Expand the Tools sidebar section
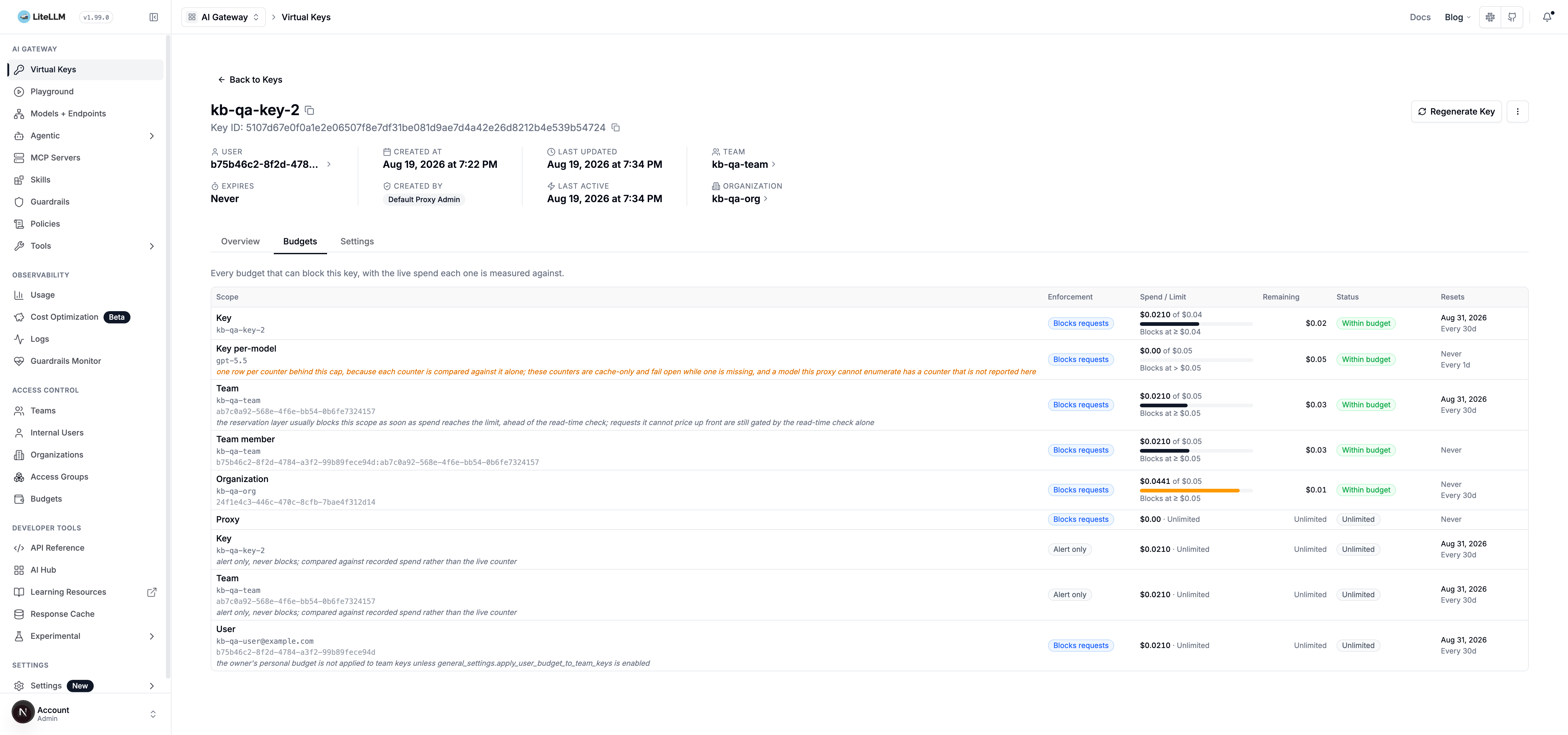 point(85,246)
